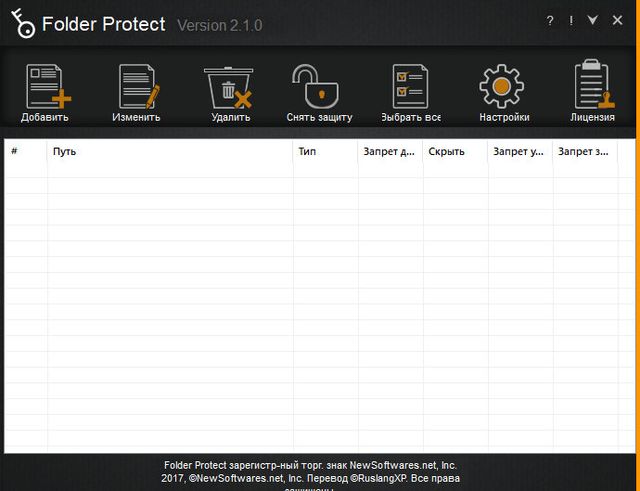Click the Скрыть column header
The image size is (640, 491).
(455, 152)
